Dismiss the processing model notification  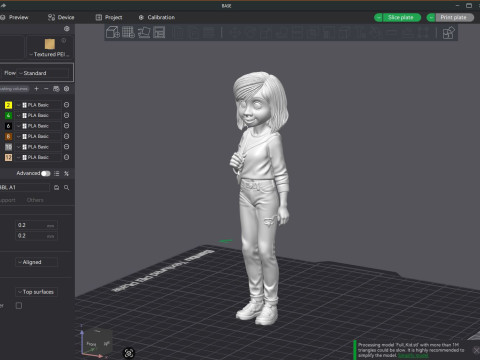click(476, 350)
